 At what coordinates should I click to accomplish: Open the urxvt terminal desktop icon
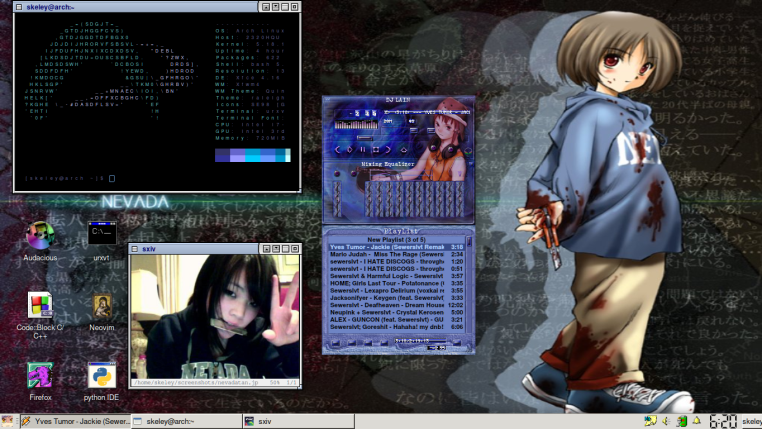[x=102, y=233]
